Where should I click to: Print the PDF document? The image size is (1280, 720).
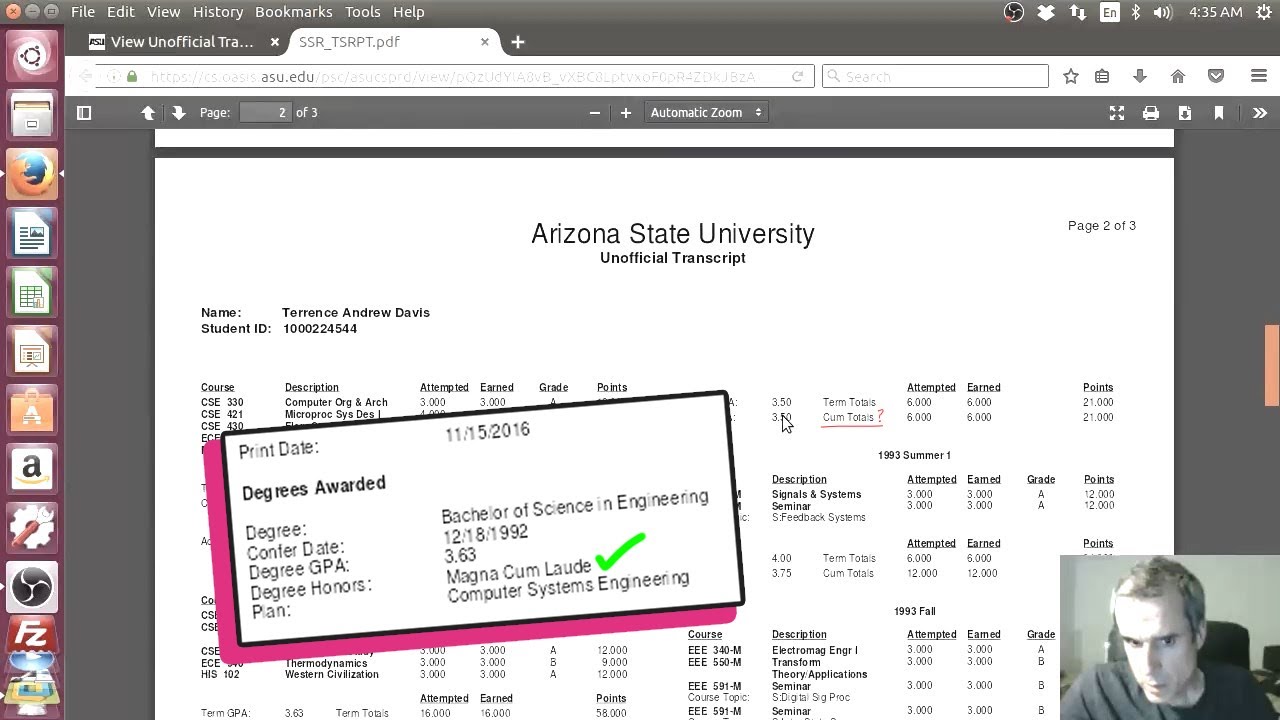pos(1151,113)
